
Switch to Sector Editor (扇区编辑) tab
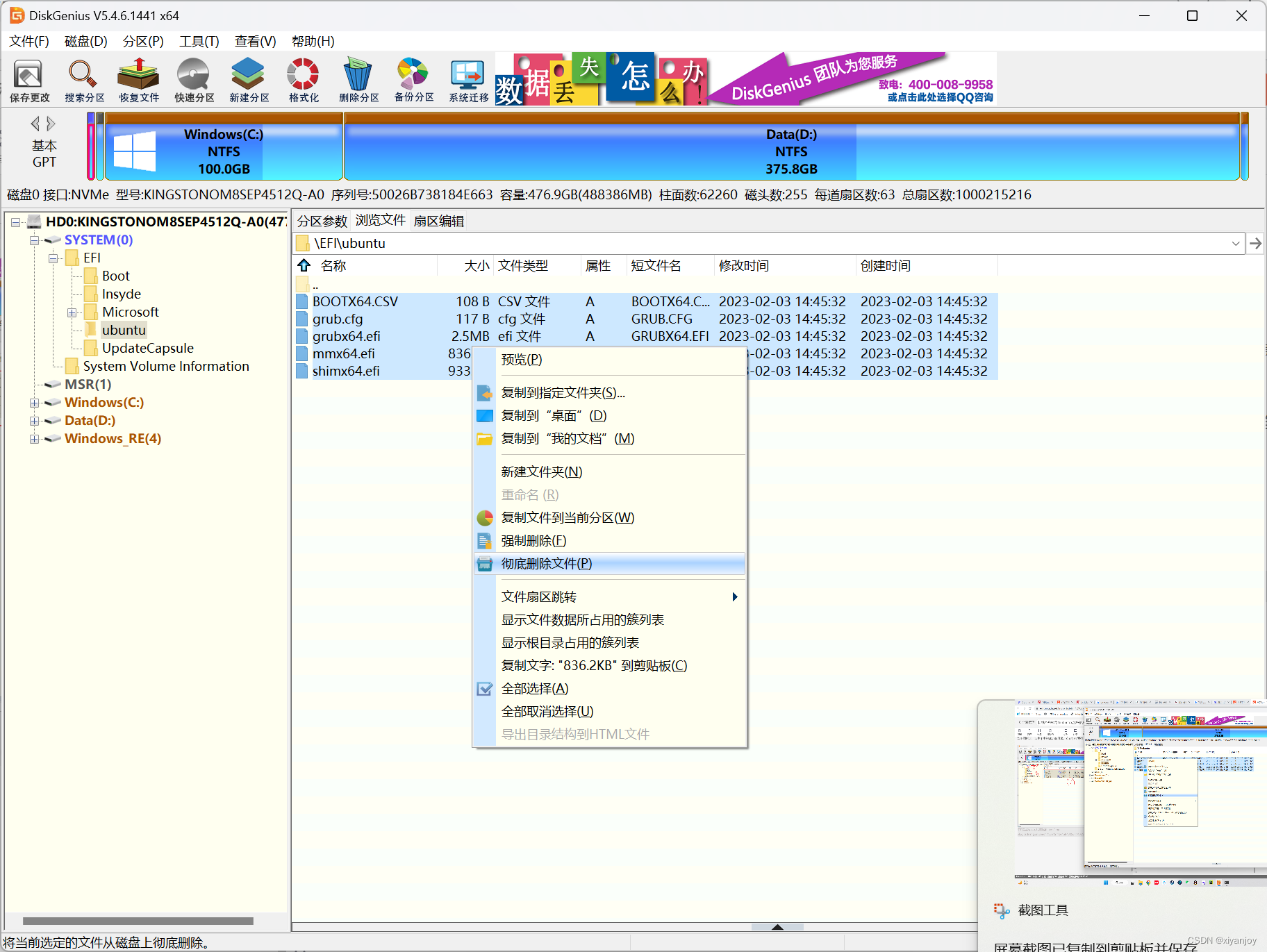tap(439, 221)
